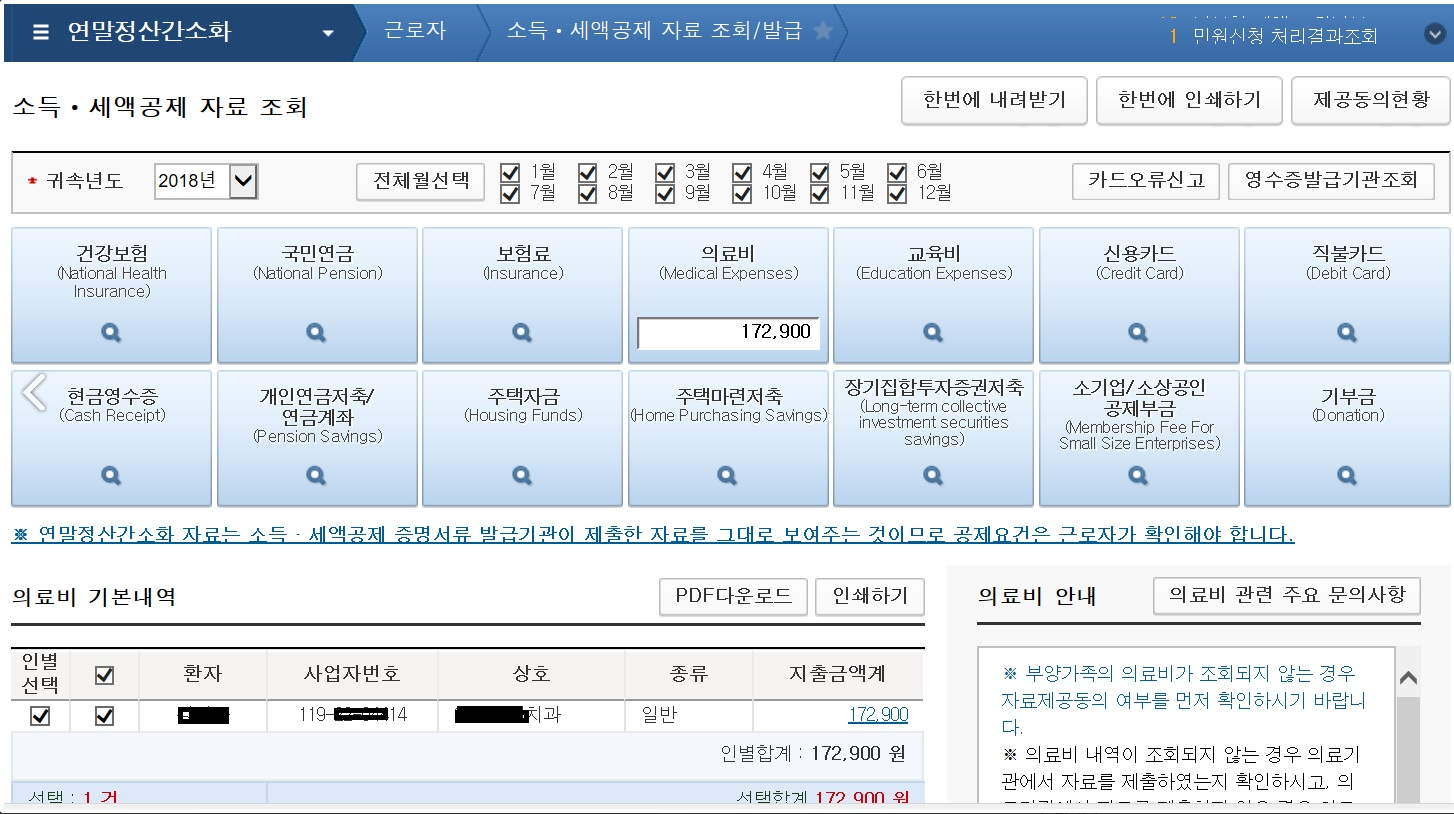Click magnifier icon on 신용카드 card
Viewport: 1454px width, 814px height.
click(x=1138, y=333)
